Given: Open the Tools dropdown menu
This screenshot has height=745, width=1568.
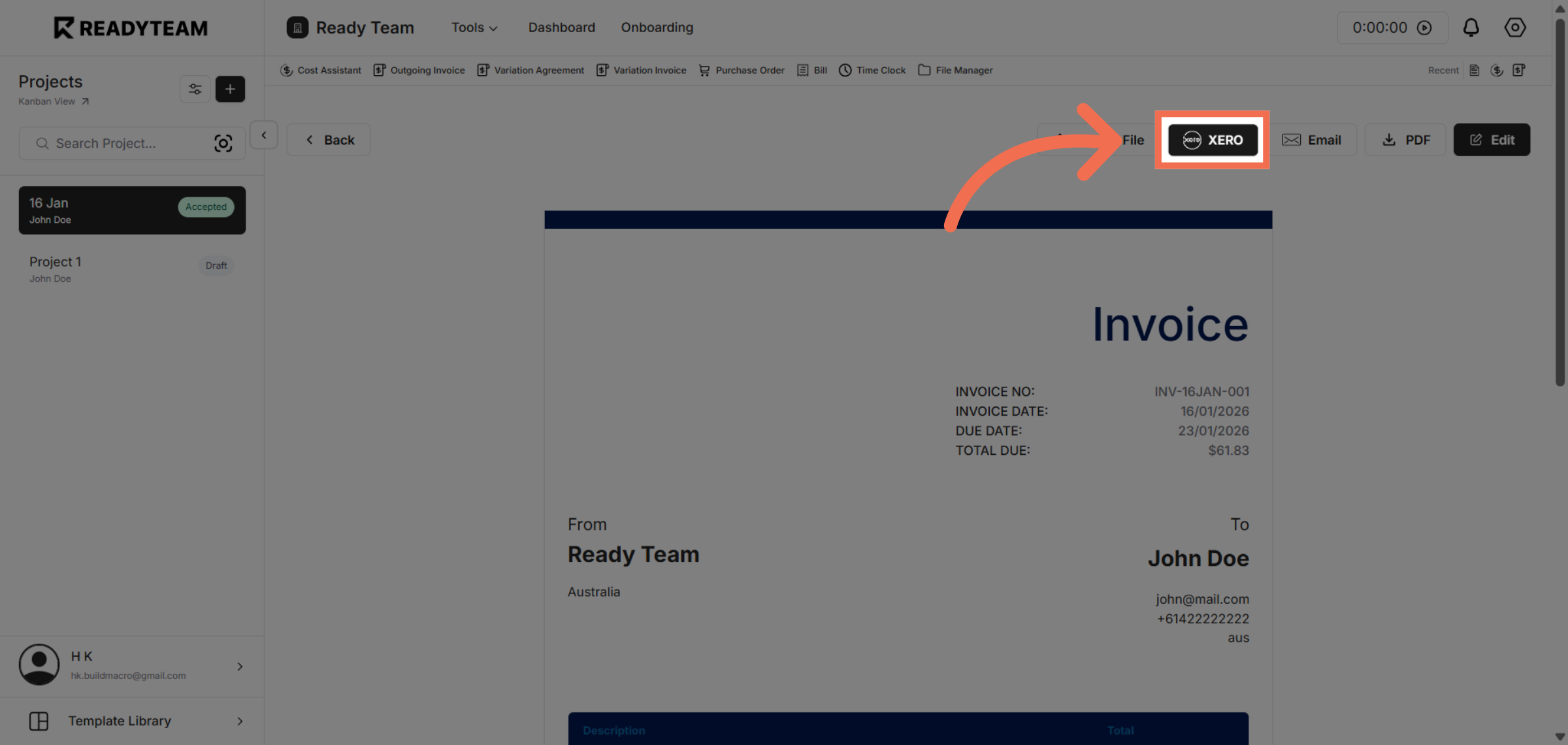Looking at the screenshot, I should pyautogui.click(x=474, y=27).
